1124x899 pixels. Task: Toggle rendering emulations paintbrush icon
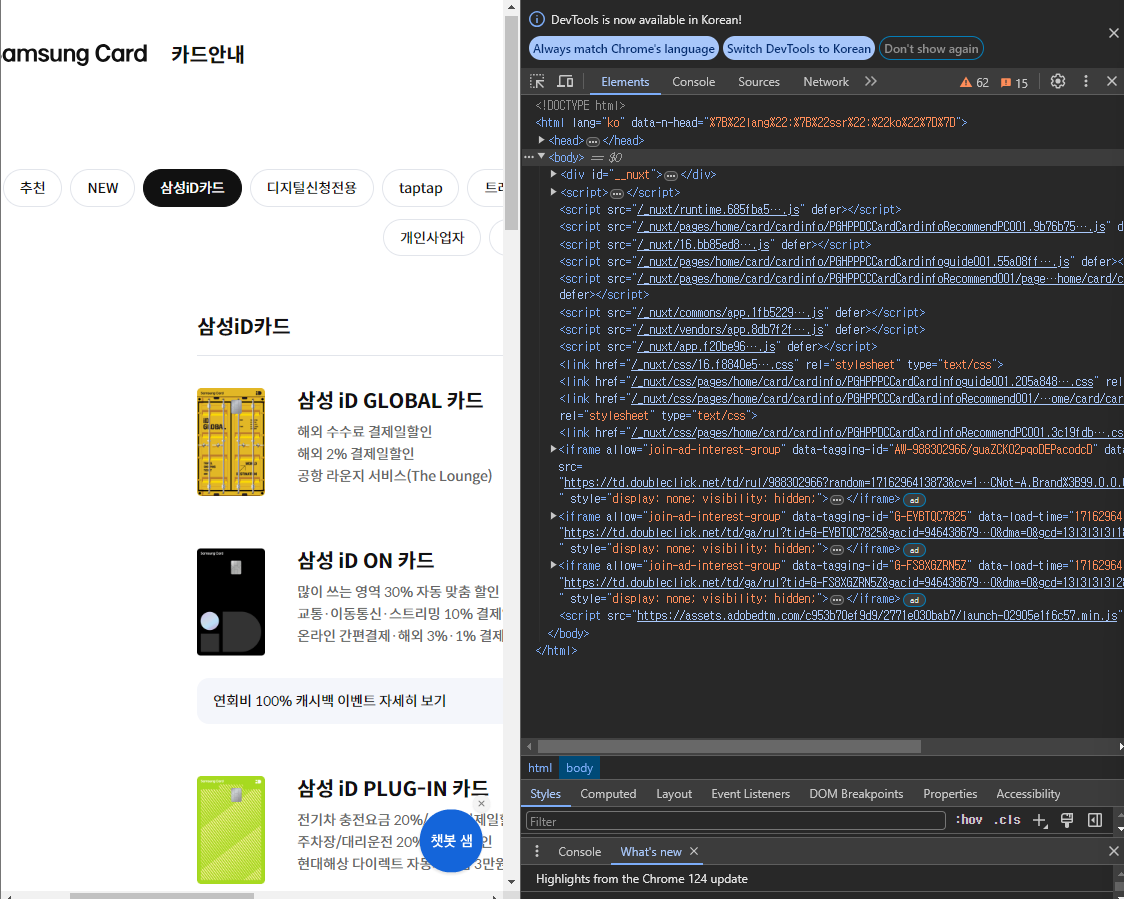click(1067, 820)
